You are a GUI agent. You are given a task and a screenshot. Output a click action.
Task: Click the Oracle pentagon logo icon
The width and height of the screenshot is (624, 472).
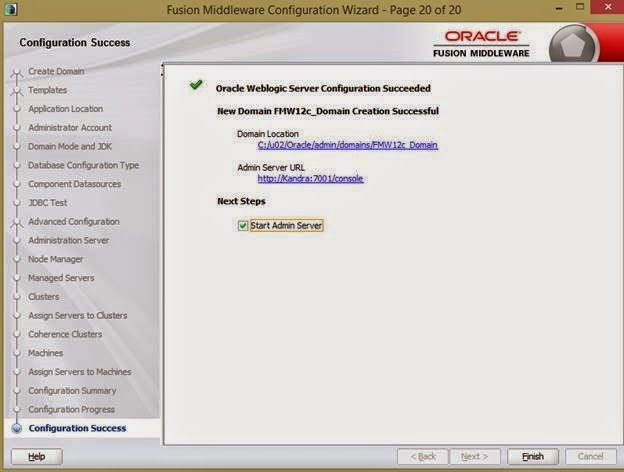(572, 46)
